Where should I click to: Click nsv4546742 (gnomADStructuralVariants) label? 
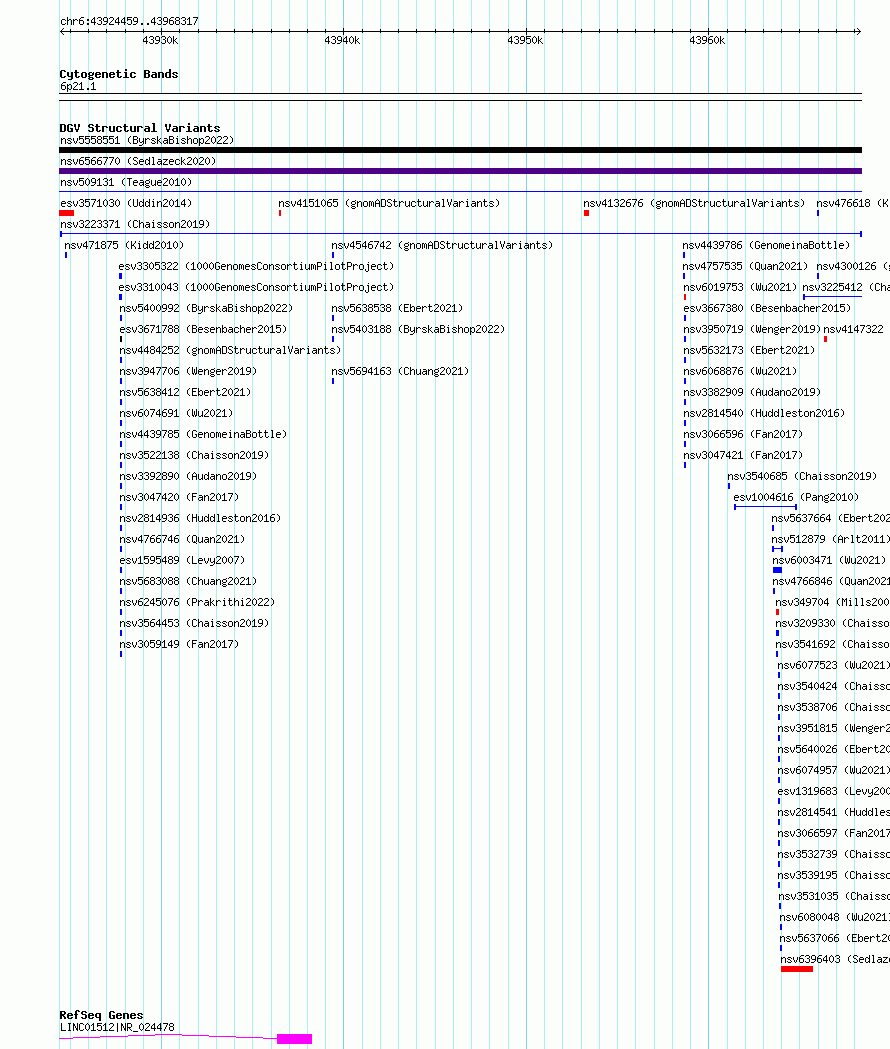442,246
